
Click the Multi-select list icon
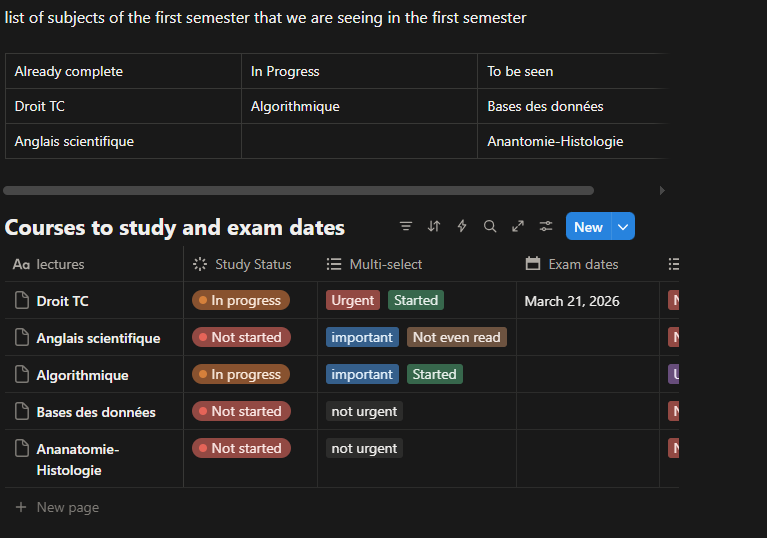coord(334,264)
